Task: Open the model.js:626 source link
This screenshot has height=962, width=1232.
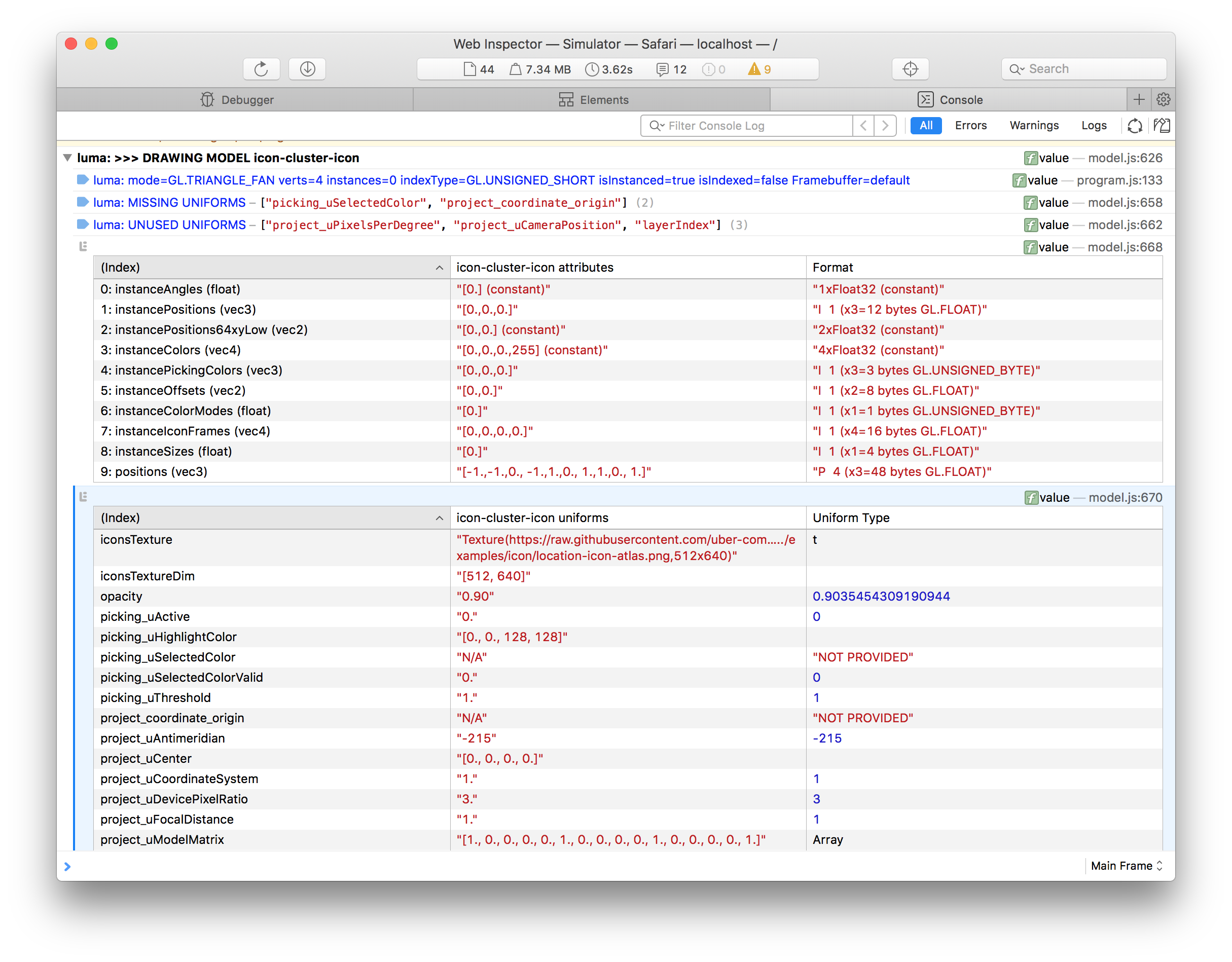Action: point(1125,158)
